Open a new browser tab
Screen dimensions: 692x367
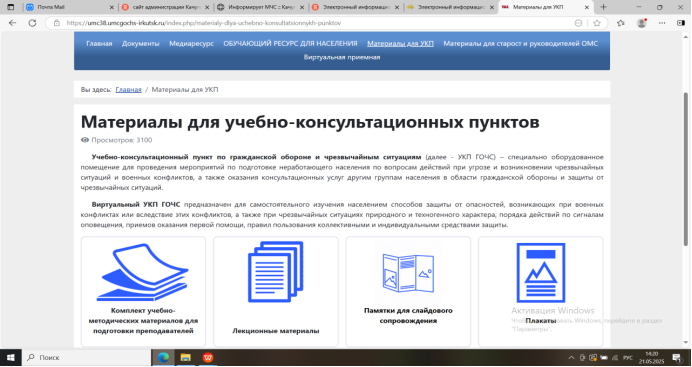point(603,7)
